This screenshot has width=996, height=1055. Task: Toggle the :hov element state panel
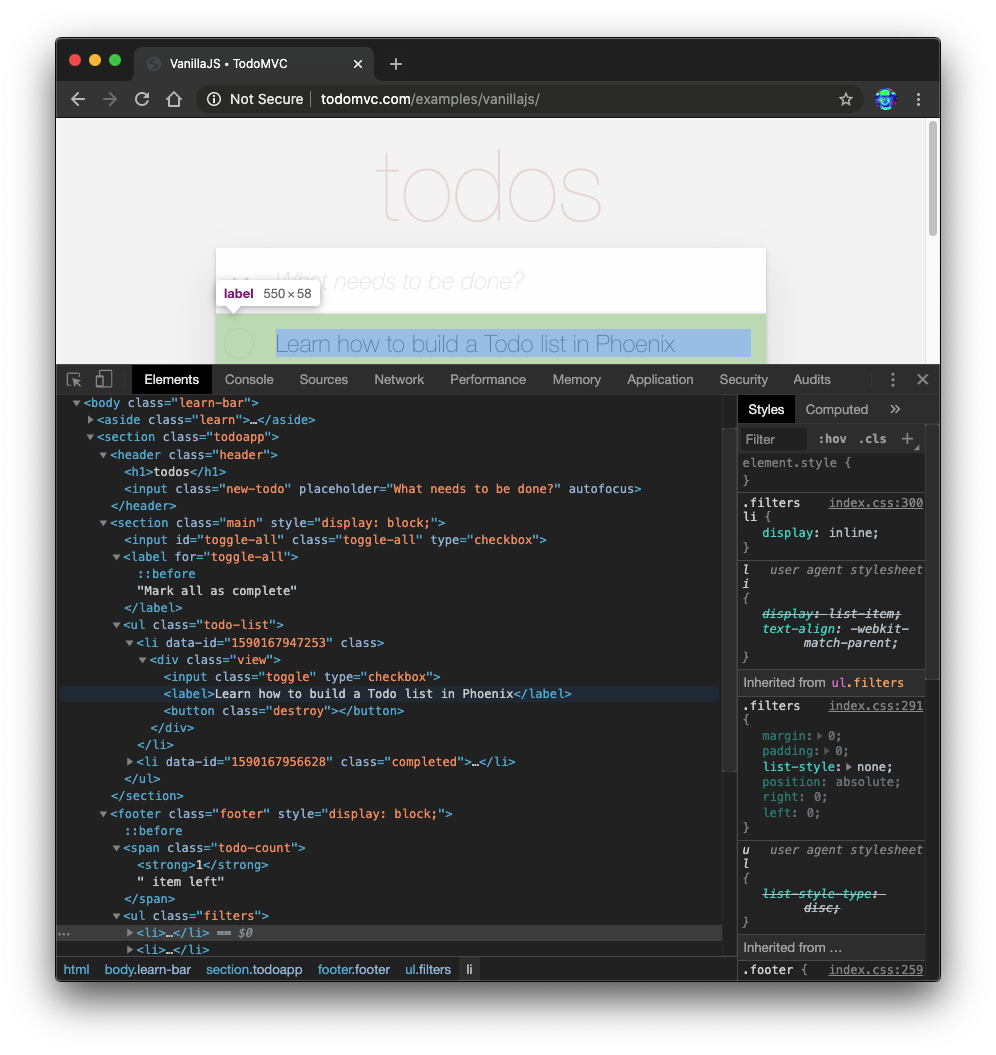[832, 439]
